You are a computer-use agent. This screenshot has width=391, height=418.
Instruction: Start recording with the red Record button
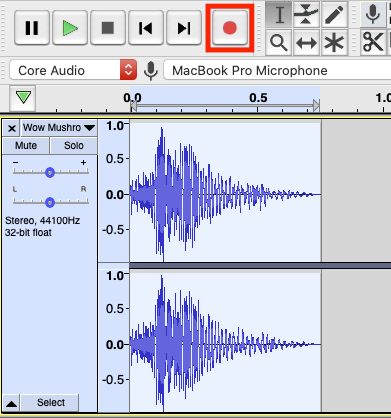(230, 28)
